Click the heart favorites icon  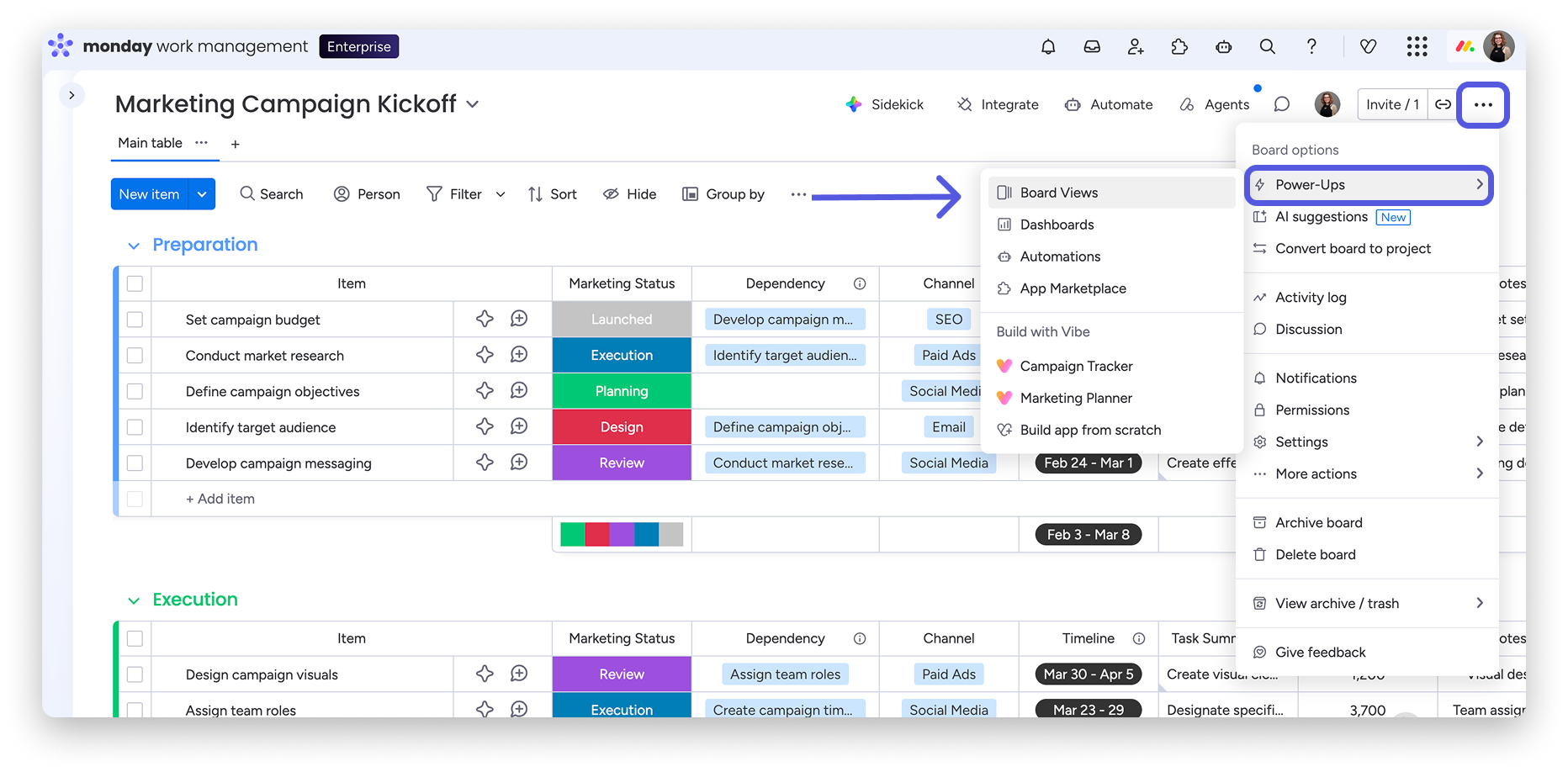1369,47
